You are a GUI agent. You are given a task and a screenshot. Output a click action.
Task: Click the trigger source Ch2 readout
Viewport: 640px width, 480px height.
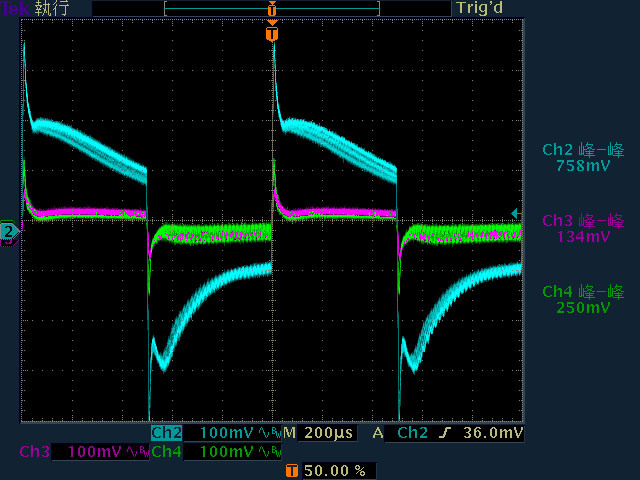[x=412, y=433]
